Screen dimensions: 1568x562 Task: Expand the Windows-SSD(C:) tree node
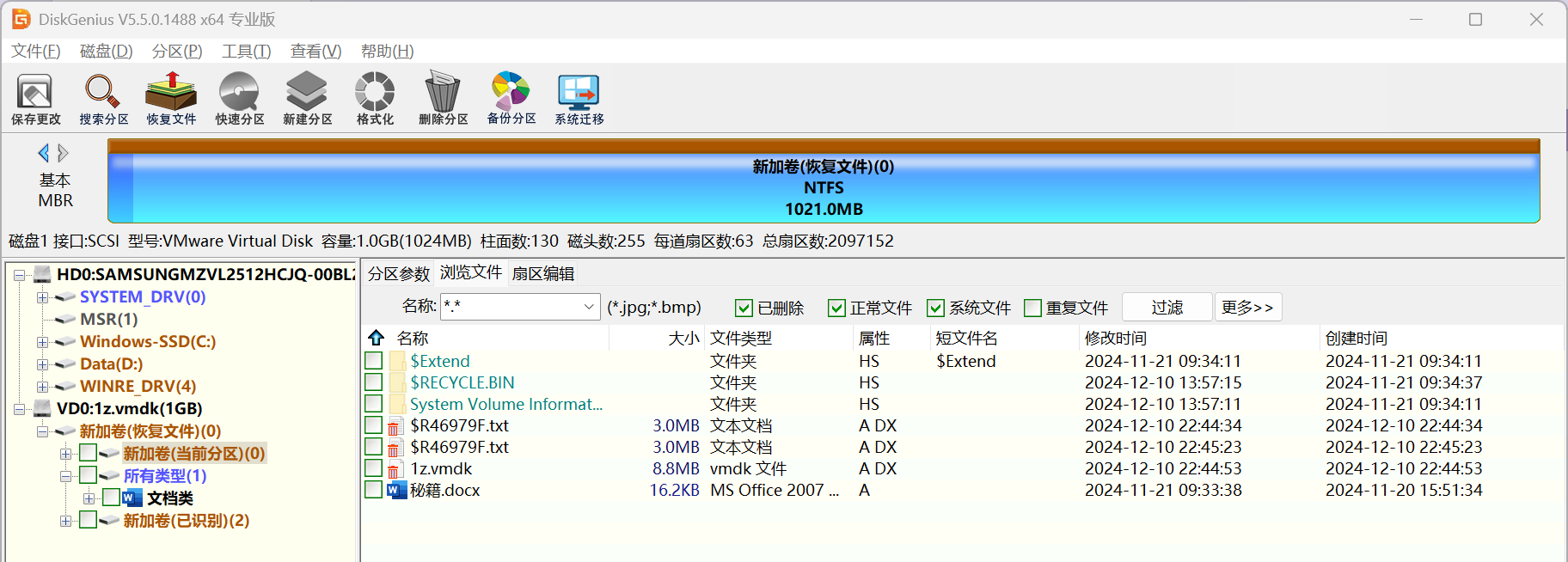coord(42,342)
